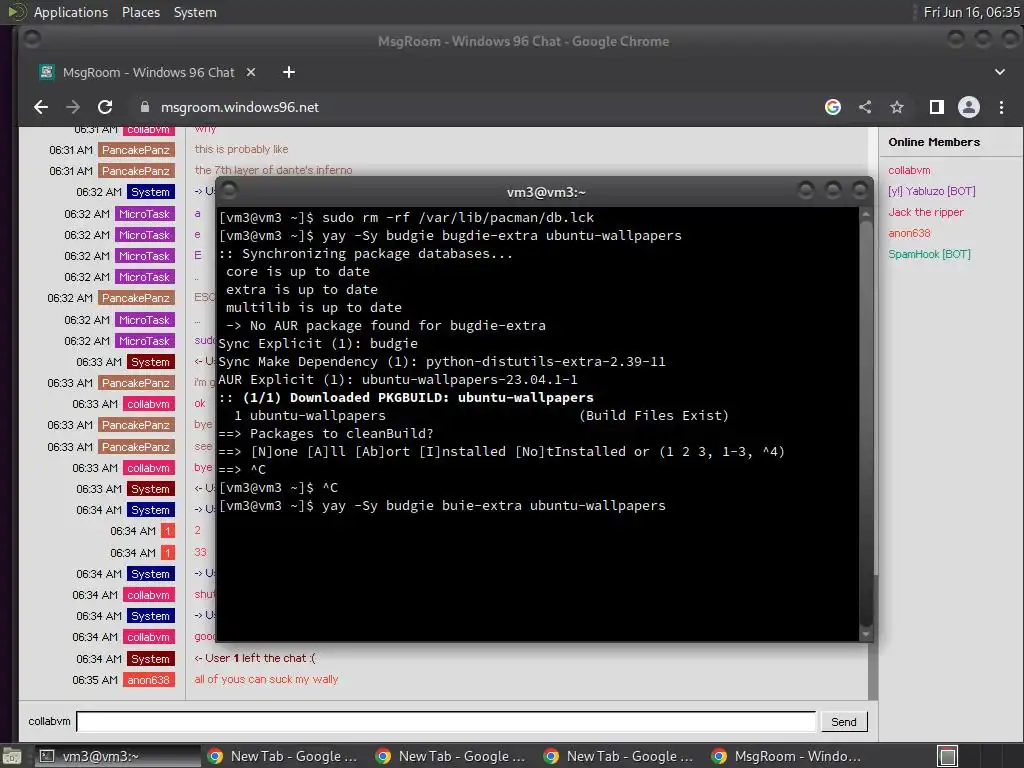This screenshot has width=1024, height=768.
Task: Switch to MsgRoom window in taskbar
Action: [787, 756]
